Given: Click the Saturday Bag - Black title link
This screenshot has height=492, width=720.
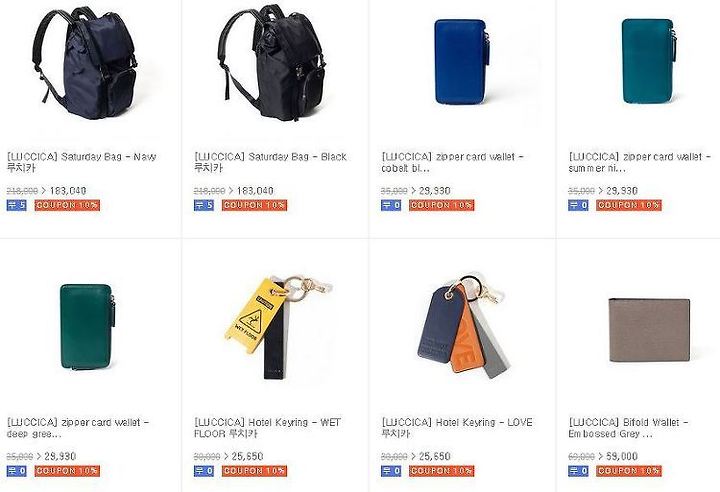Looking at the screenshot, I should [270, 162].
